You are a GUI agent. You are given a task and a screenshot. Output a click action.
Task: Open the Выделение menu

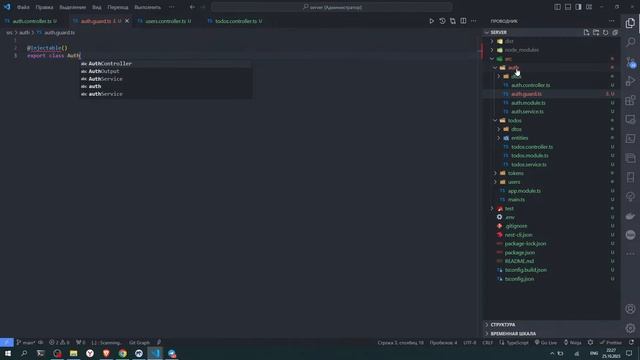73,7
